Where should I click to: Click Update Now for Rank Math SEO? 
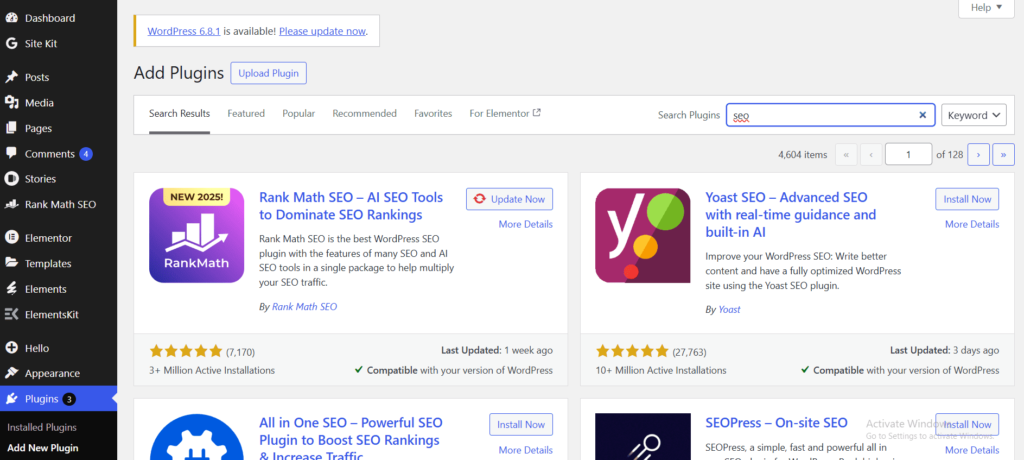pos(509,199)
